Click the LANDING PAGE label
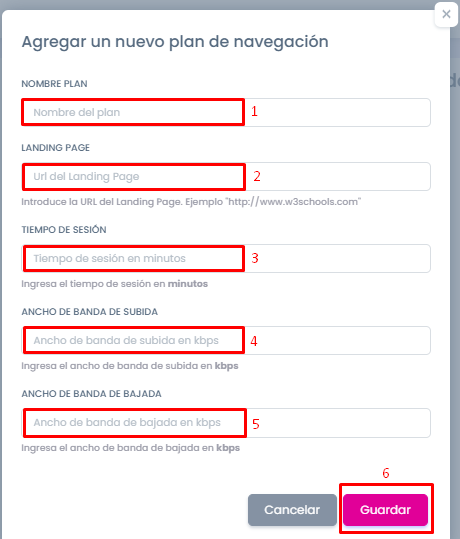 click(x=56, y=147)
